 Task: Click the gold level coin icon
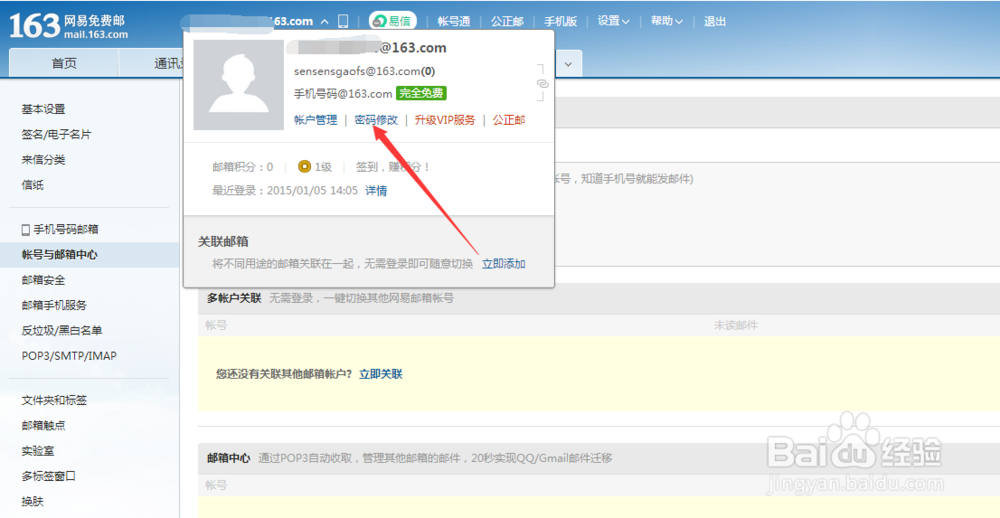[304, 167]
